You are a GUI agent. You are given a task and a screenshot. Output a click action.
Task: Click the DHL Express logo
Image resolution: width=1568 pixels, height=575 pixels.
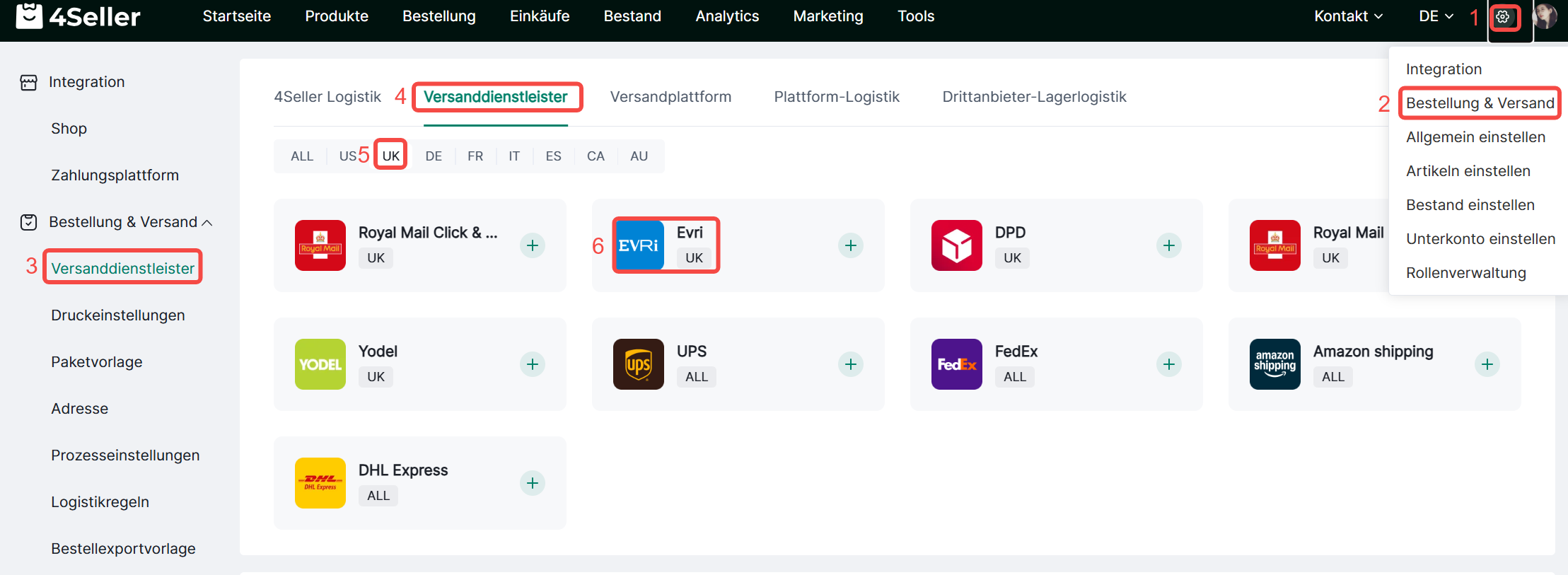pos(320,483)
